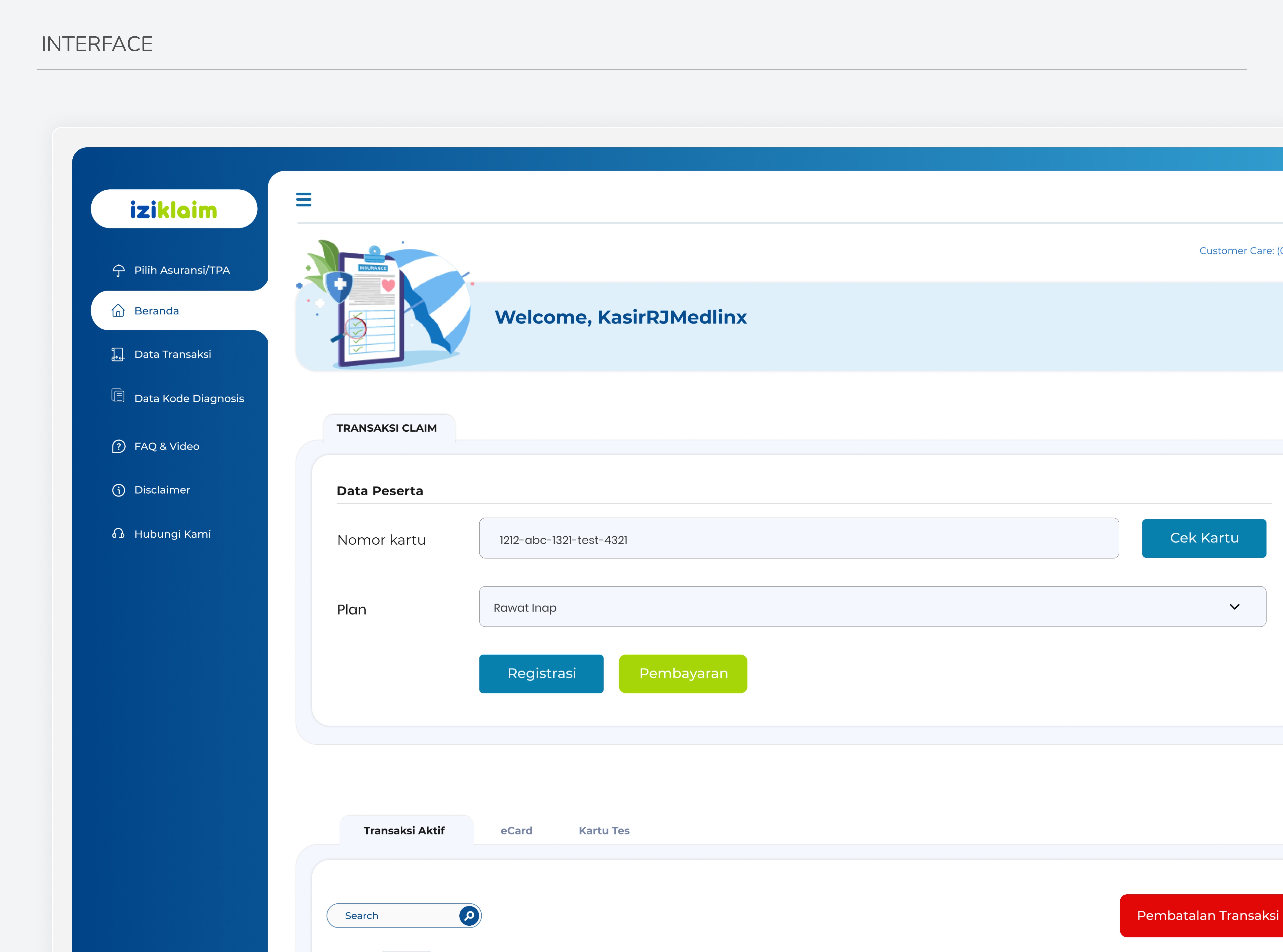Viewport: 1283px width, 952px height.
Task: Switch to the Kartu Tes tab
Action: pyautogui.click(x=604, y=830)
